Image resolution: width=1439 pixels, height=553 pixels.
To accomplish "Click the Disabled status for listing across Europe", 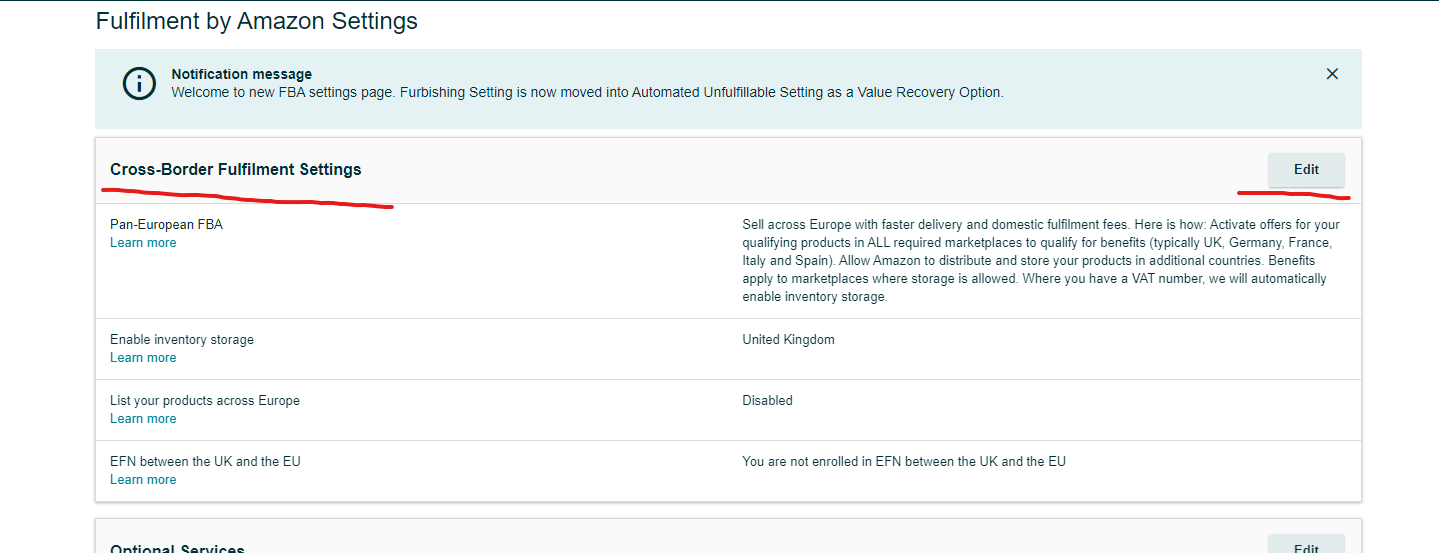I will click(767, 401).
